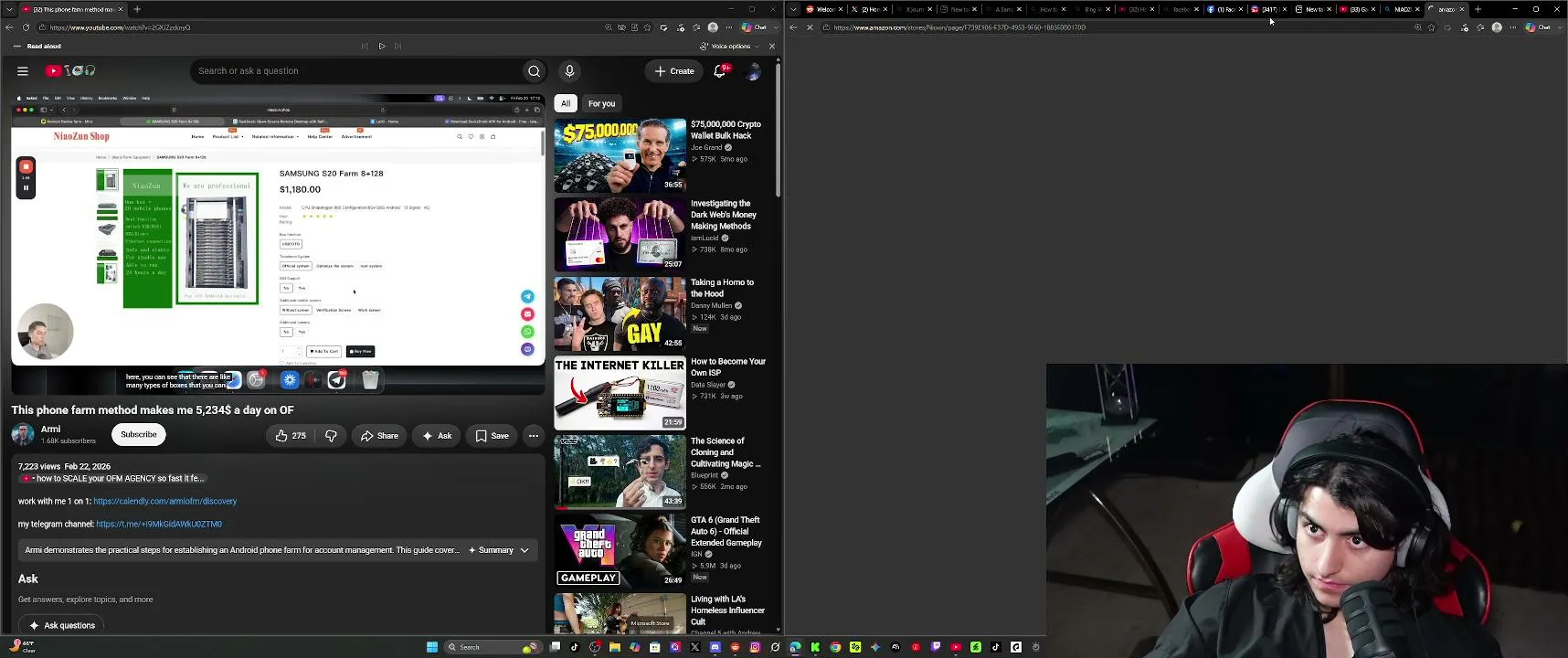Open the Copilot Chat dropdown arrow in the YouTube window

[x=777, y=27]
